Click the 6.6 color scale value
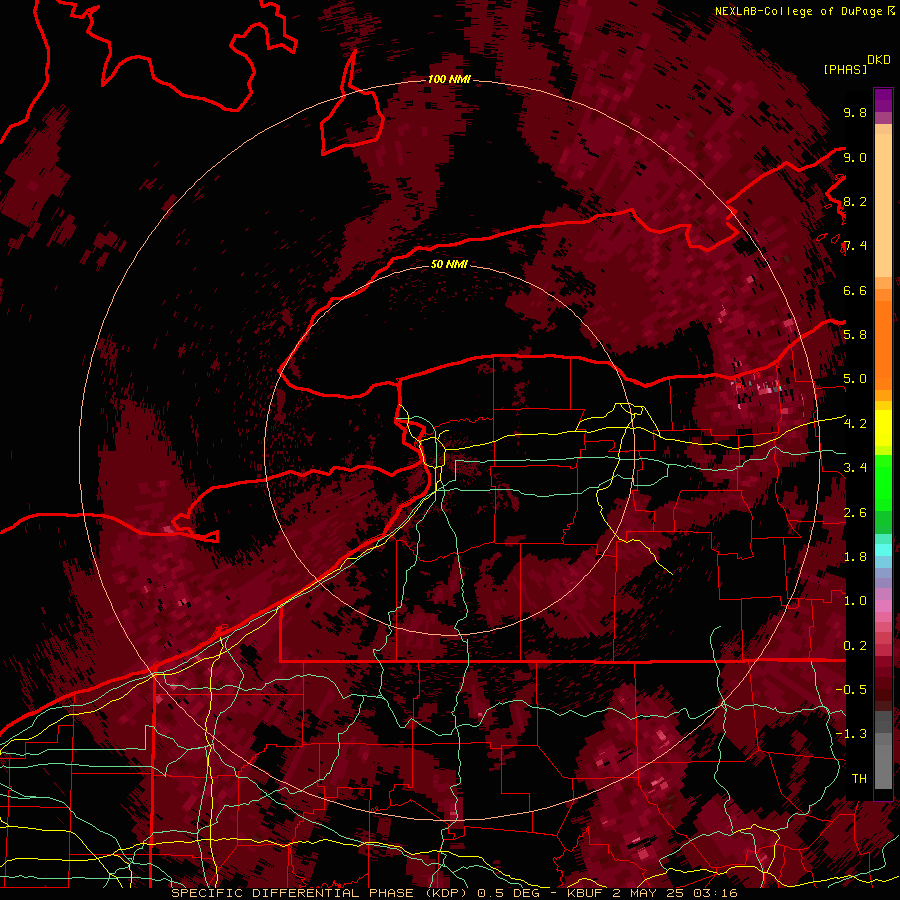This screenshot has width=900, height=900. (x=855, y=290)
